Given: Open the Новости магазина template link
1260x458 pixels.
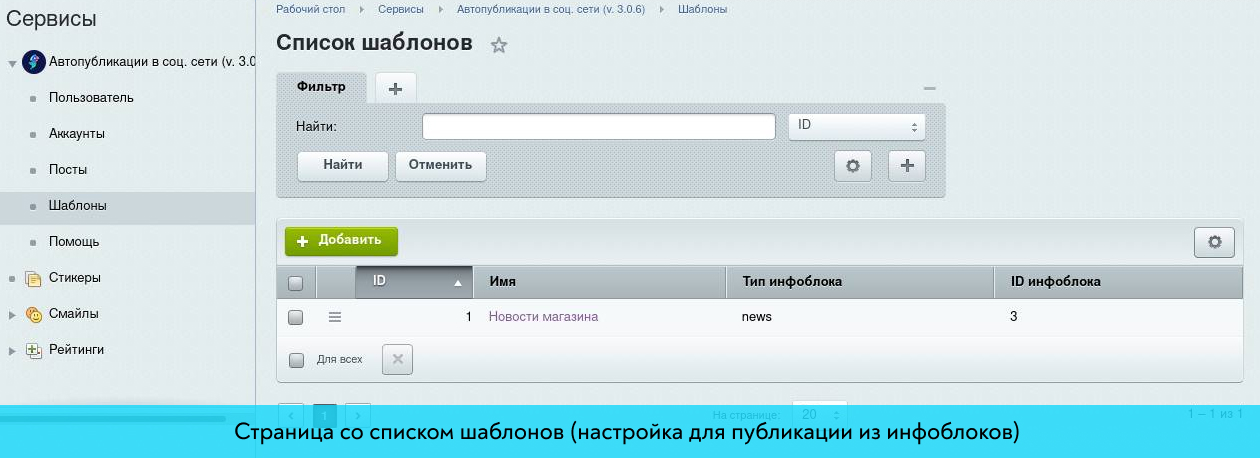Looking at the screenshot, I should tap(543, 317).
